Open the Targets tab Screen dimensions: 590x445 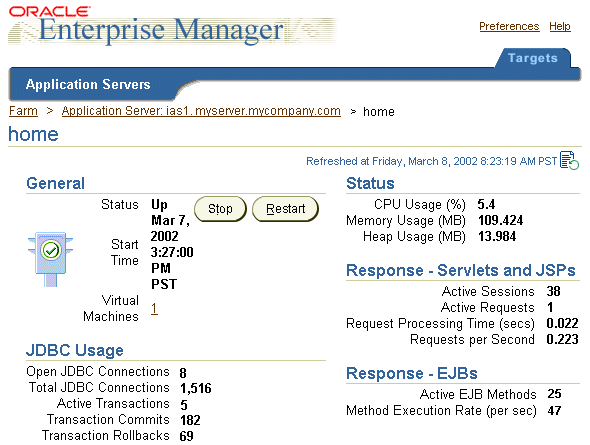pos(532,58)
